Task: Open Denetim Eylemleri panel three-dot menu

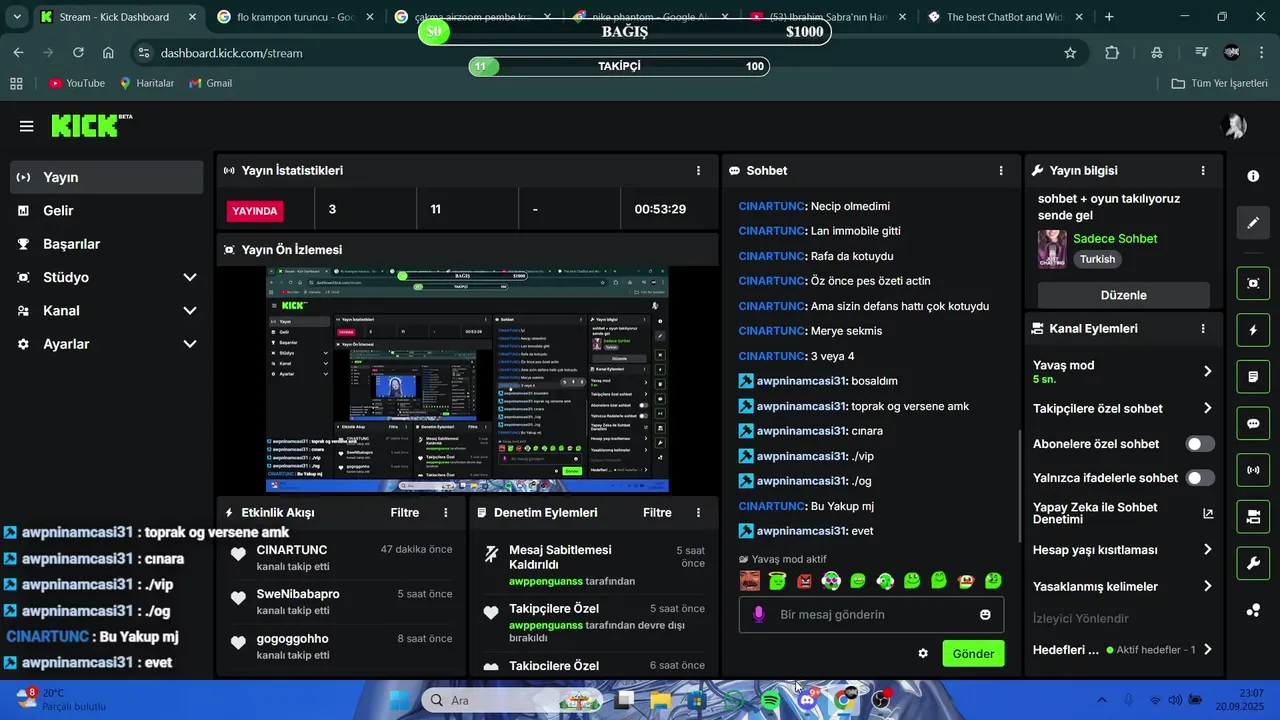Action: [698, 512]
